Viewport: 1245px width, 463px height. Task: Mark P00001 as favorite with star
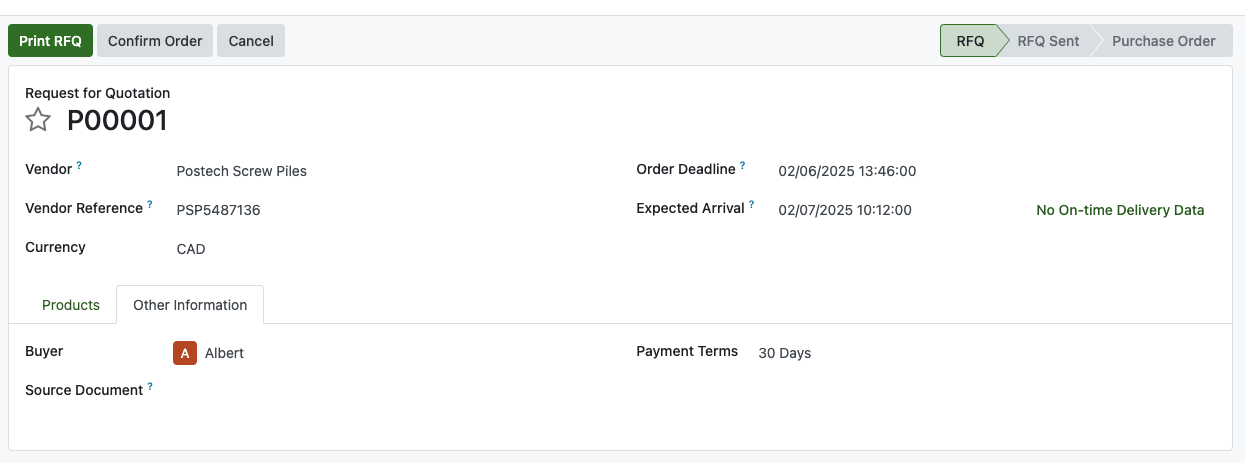click(38, 121)
